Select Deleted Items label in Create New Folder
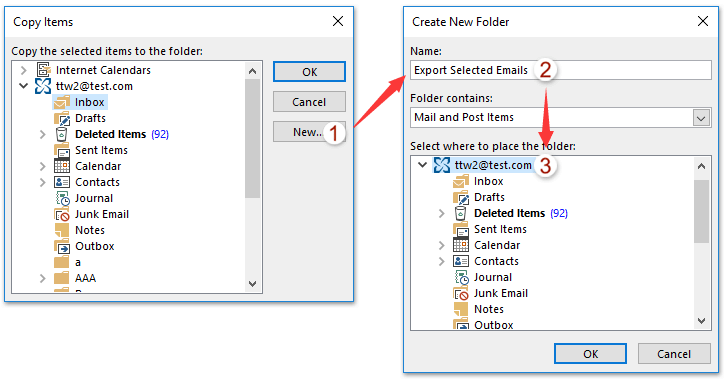 (509, 213)
